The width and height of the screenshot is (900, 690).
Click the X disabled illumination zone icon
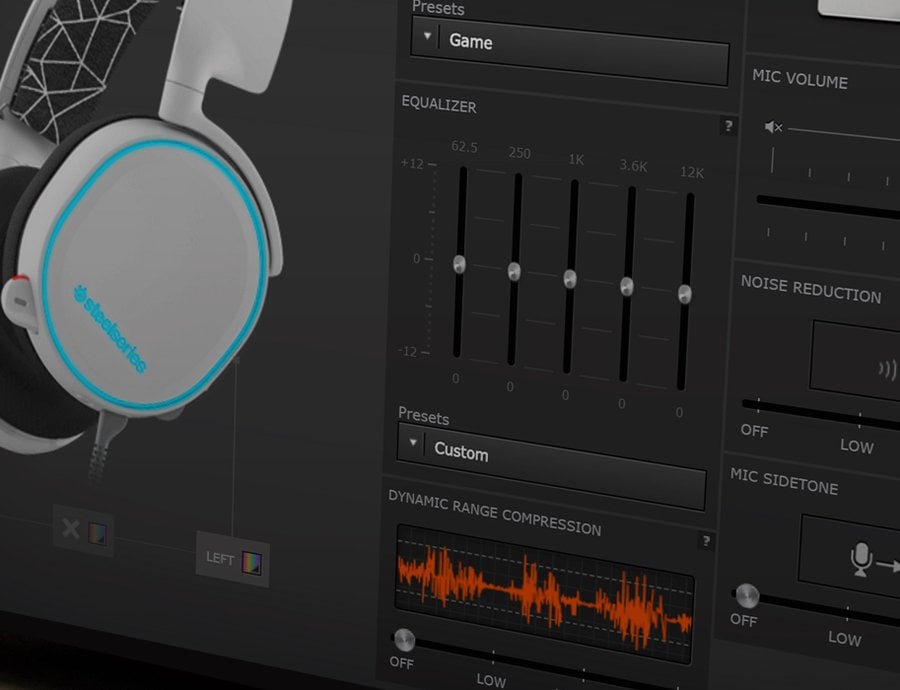pos(70,528)
